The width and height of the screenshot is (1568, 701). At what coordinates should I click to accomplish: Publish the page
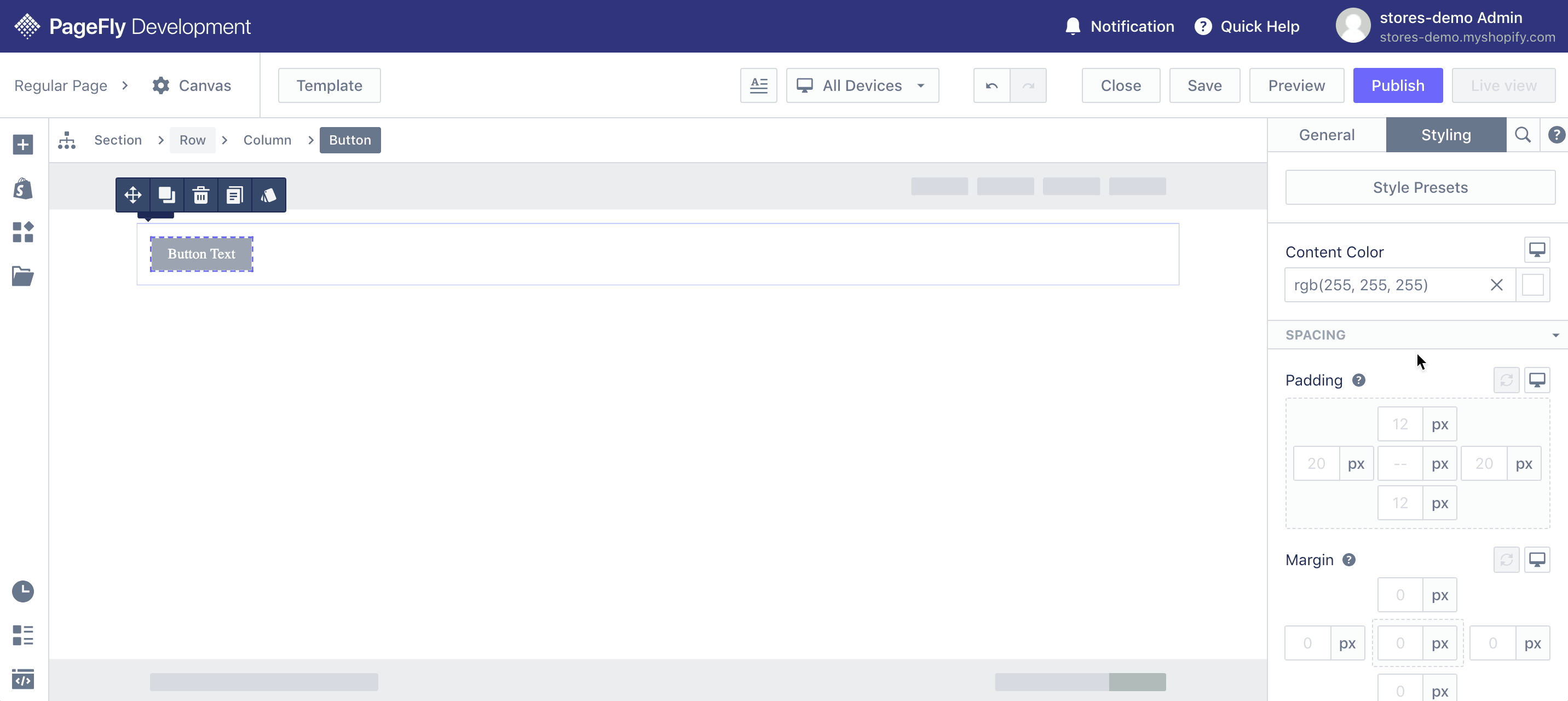[x=1398, y=85]
